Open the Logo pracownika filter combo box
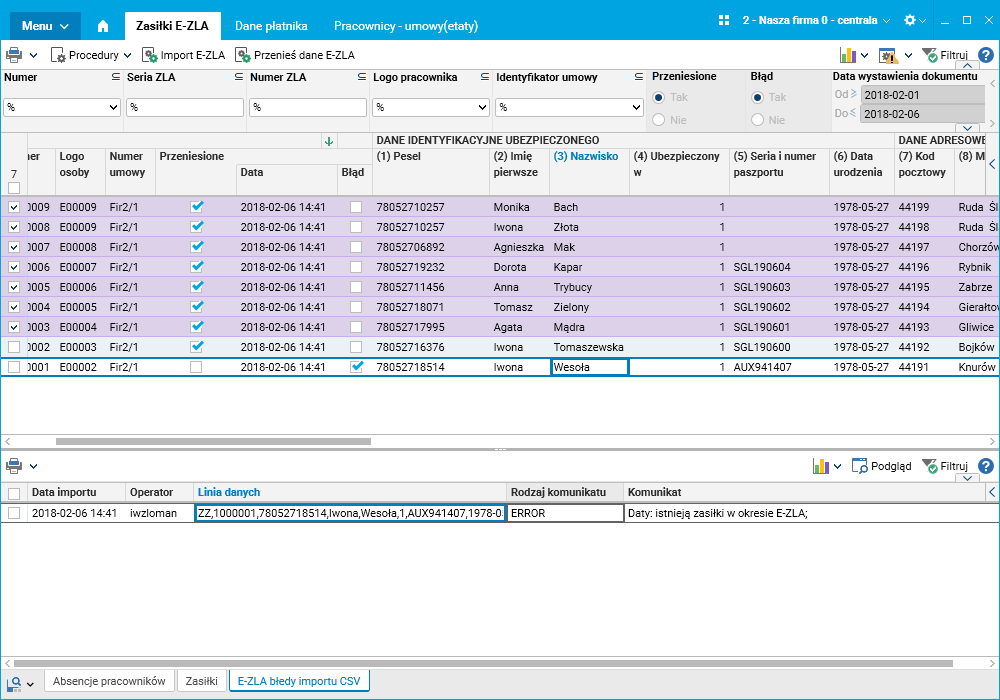The image size is (1000, 700). [482, 107]
